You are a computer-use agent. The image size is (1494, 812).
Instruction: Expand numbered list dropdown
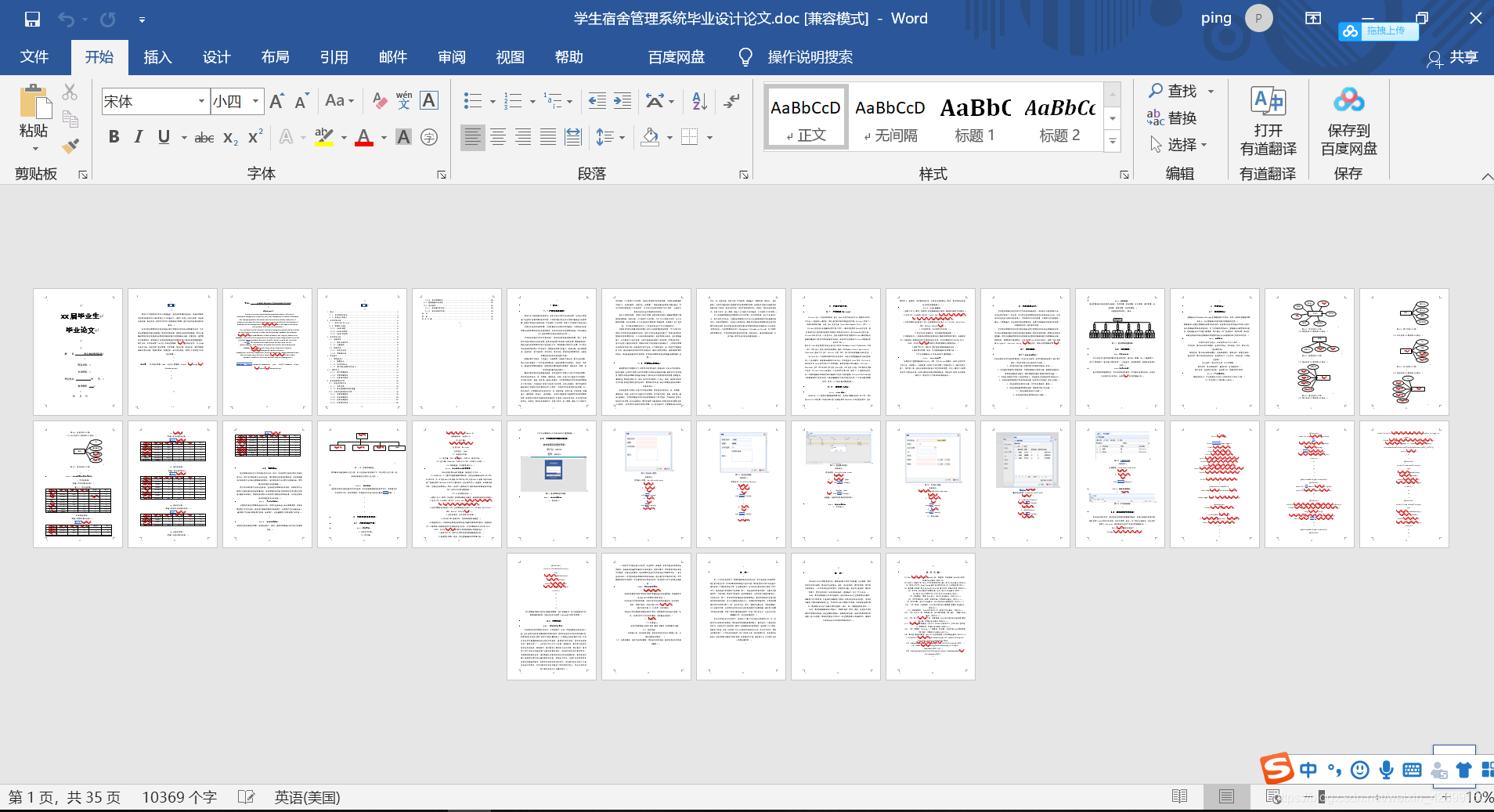pos(532,102)
